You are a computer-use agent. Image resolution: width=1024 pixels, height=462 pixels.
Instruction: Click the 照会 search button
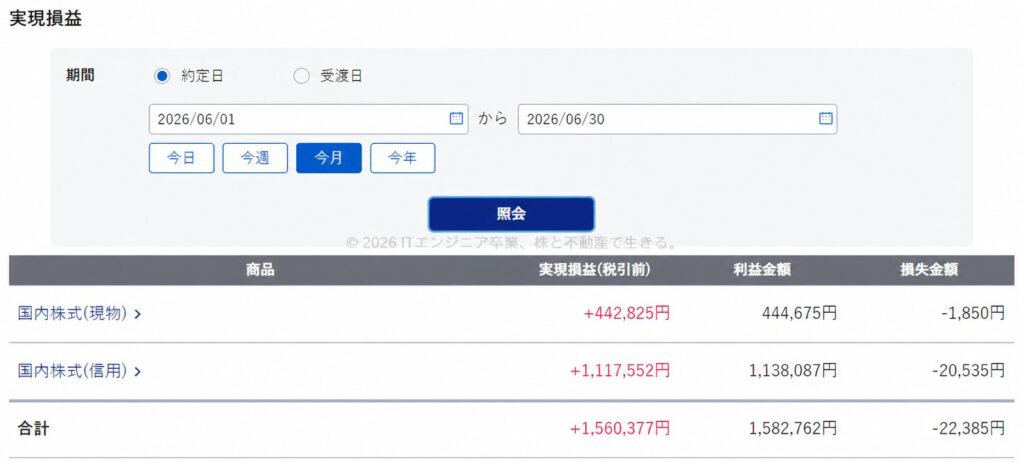coord(511,214)
